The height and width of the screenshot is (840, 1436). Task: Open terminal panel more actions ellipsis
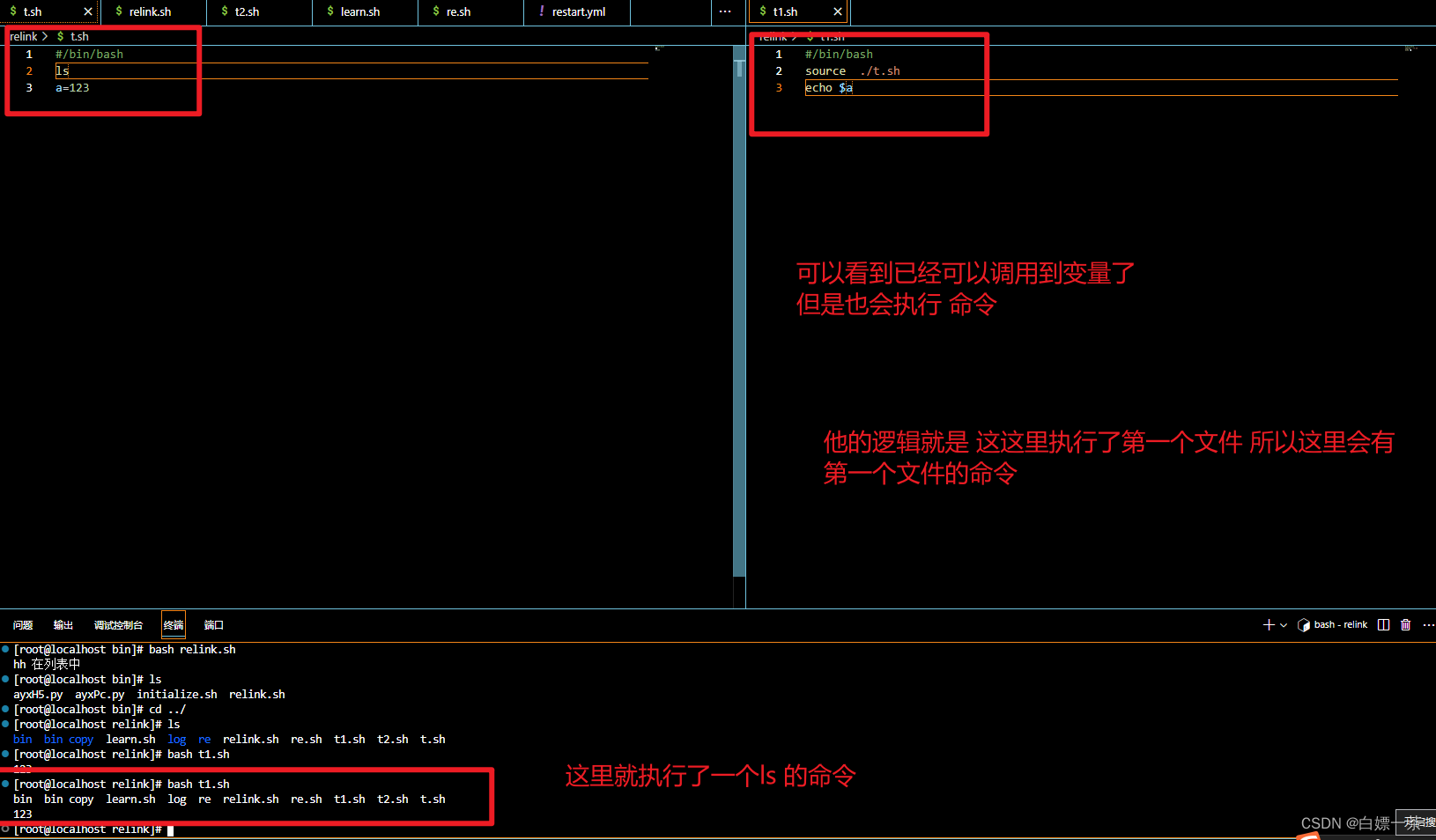tap(1428, 625)
